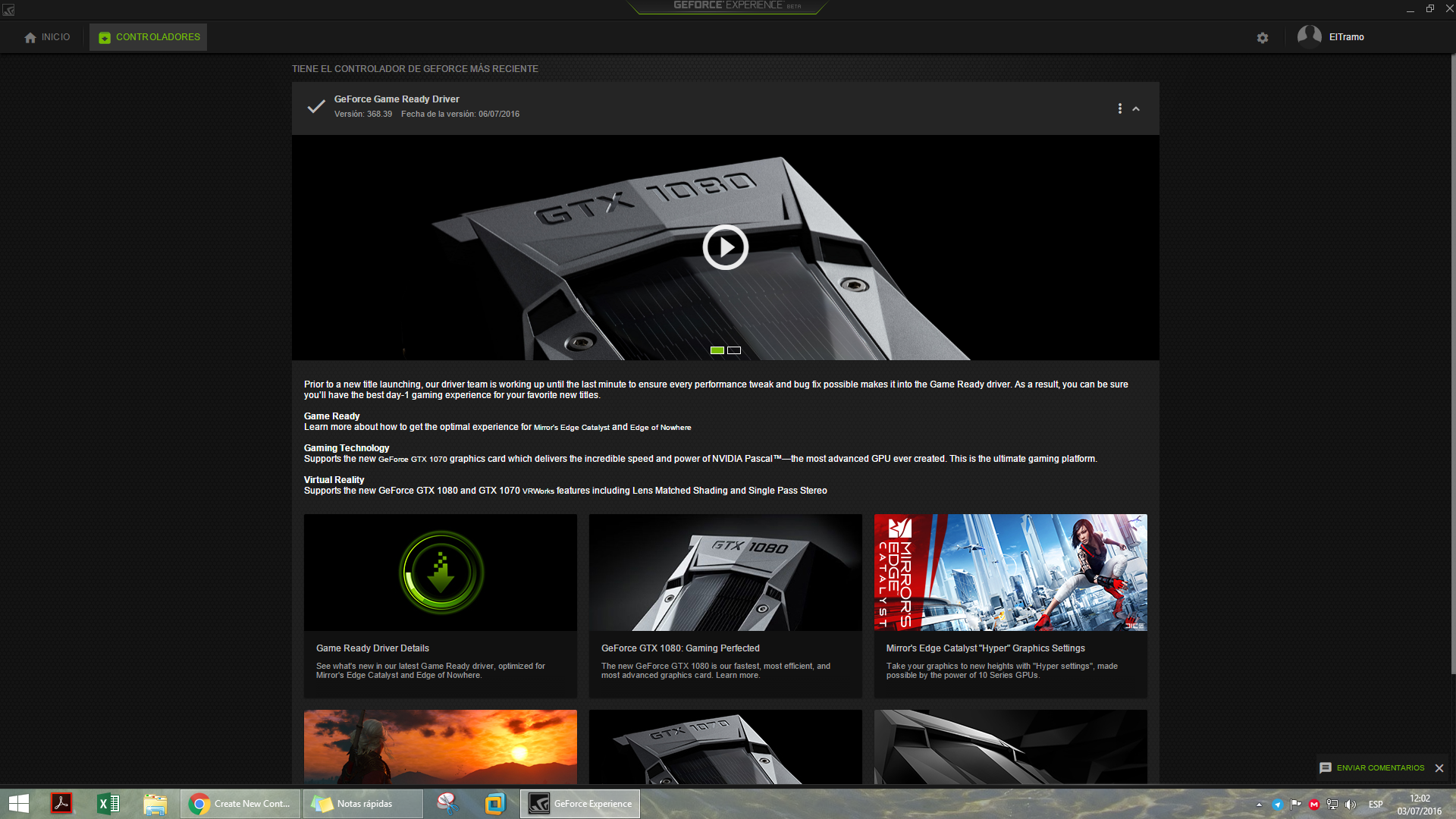Screen dimensions: 1456x819
Task: Open the Snipping Tool taskbar icon
Action: coord(448,804)
